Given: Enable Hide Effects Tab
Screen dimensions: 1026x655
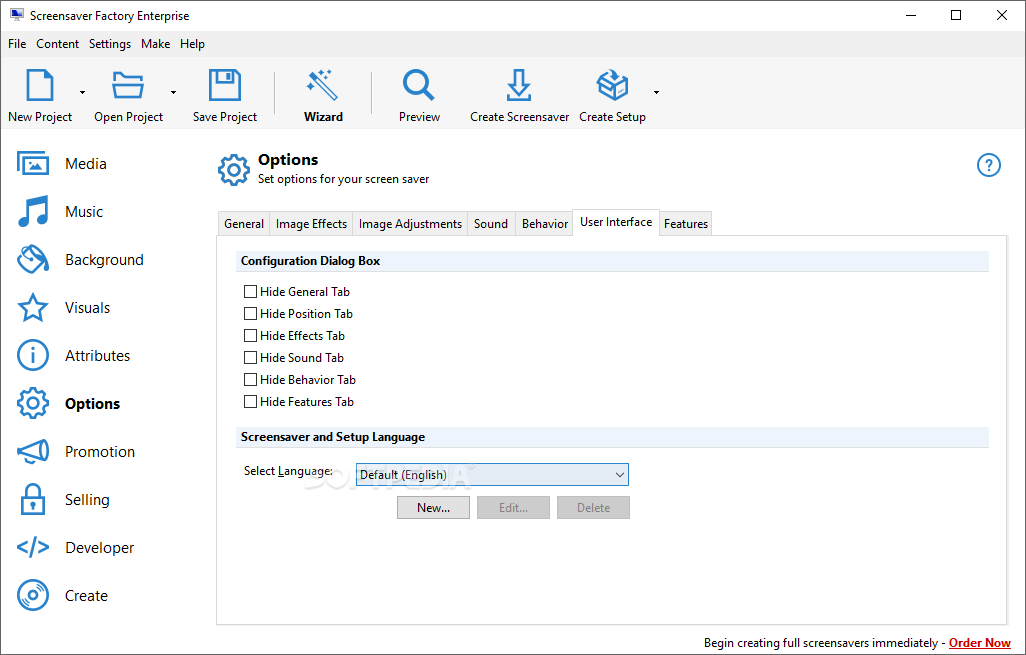Looking at the screenshot, I should point(250,336).
